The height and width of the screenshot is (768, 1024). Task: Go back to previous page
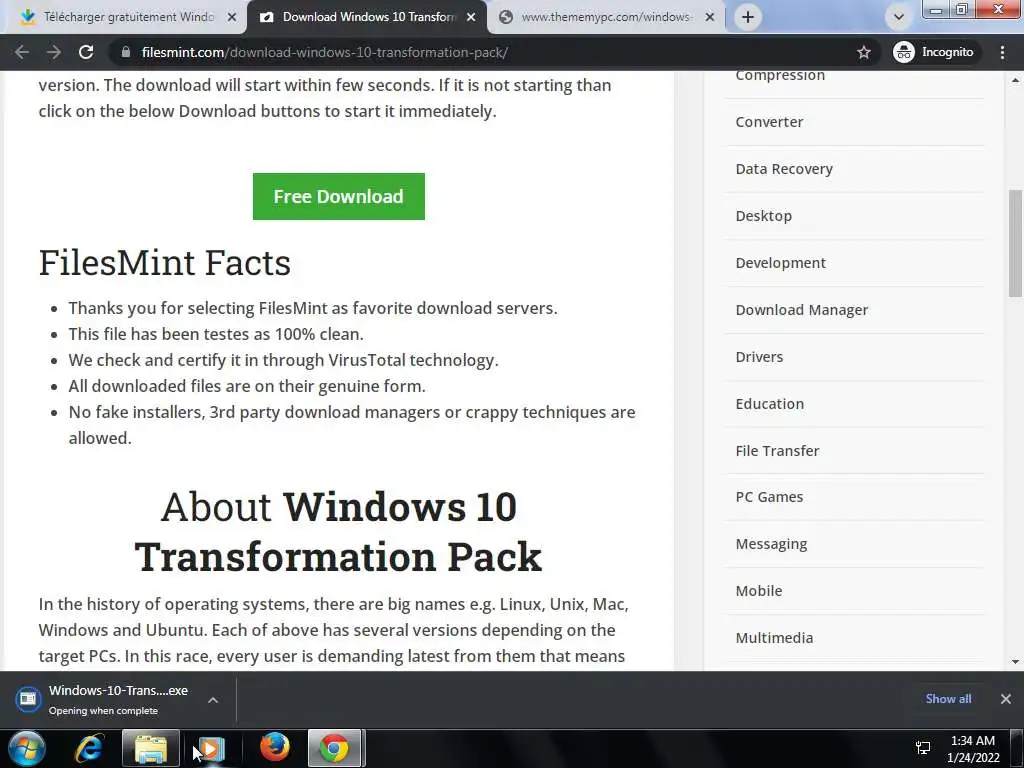[22, 52]
